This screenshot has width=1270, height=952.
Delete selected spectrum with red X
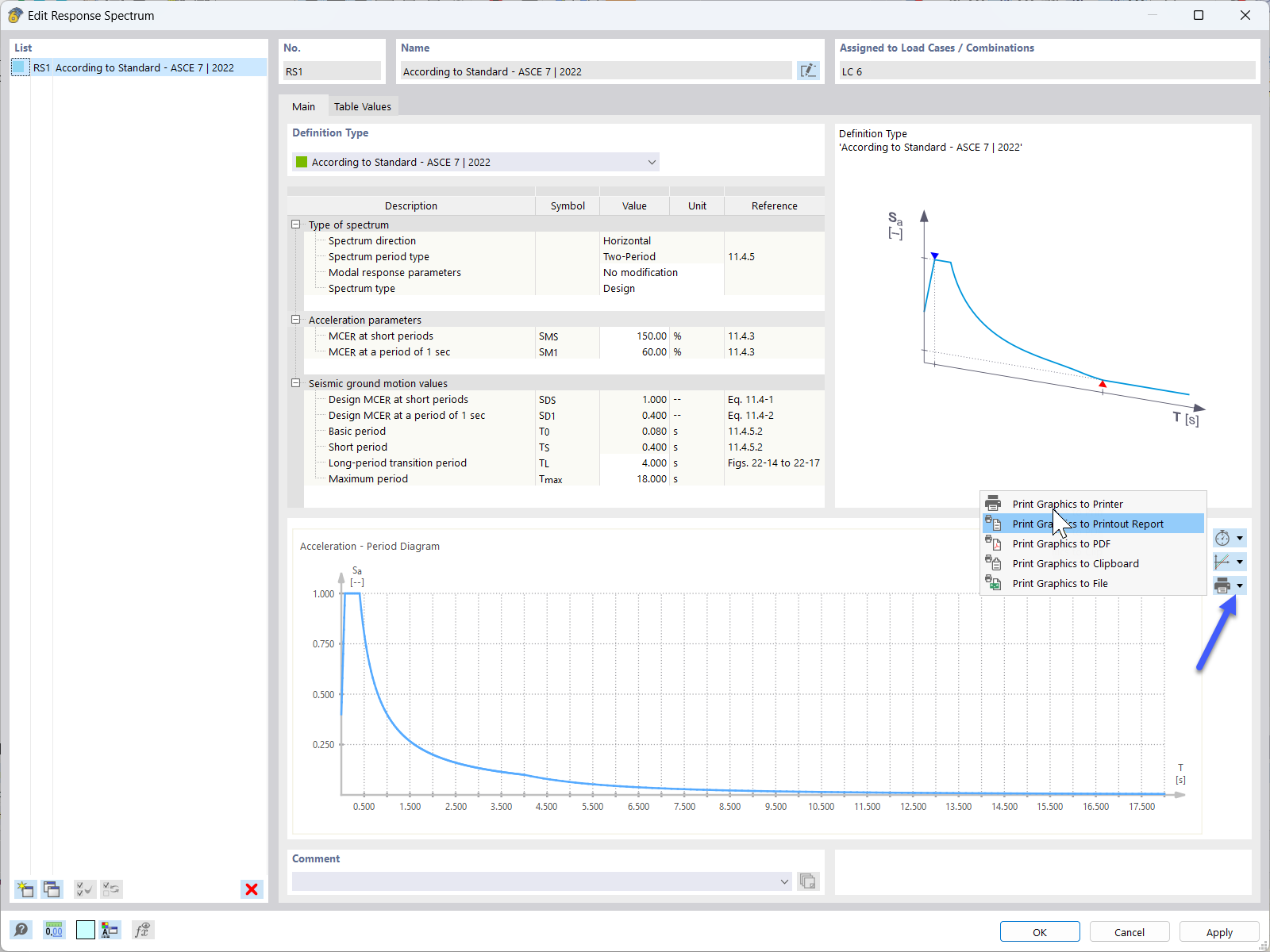[x=252, y=889]
